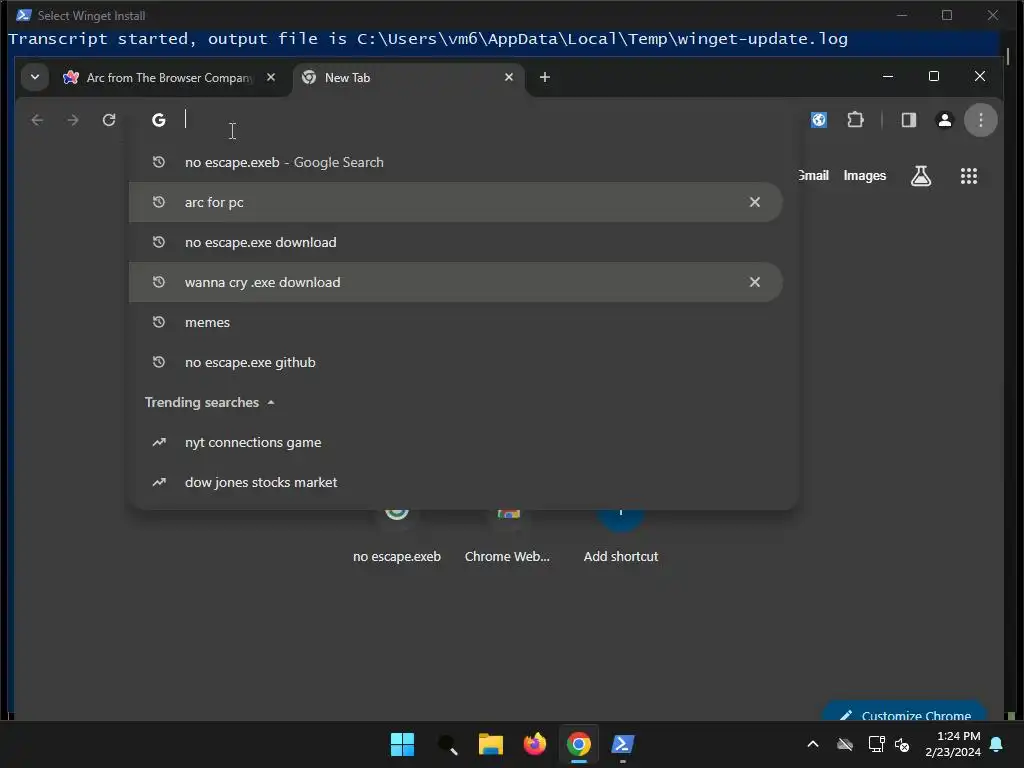
Task: Open the clock and date flyout
Action: pos(953,744)
